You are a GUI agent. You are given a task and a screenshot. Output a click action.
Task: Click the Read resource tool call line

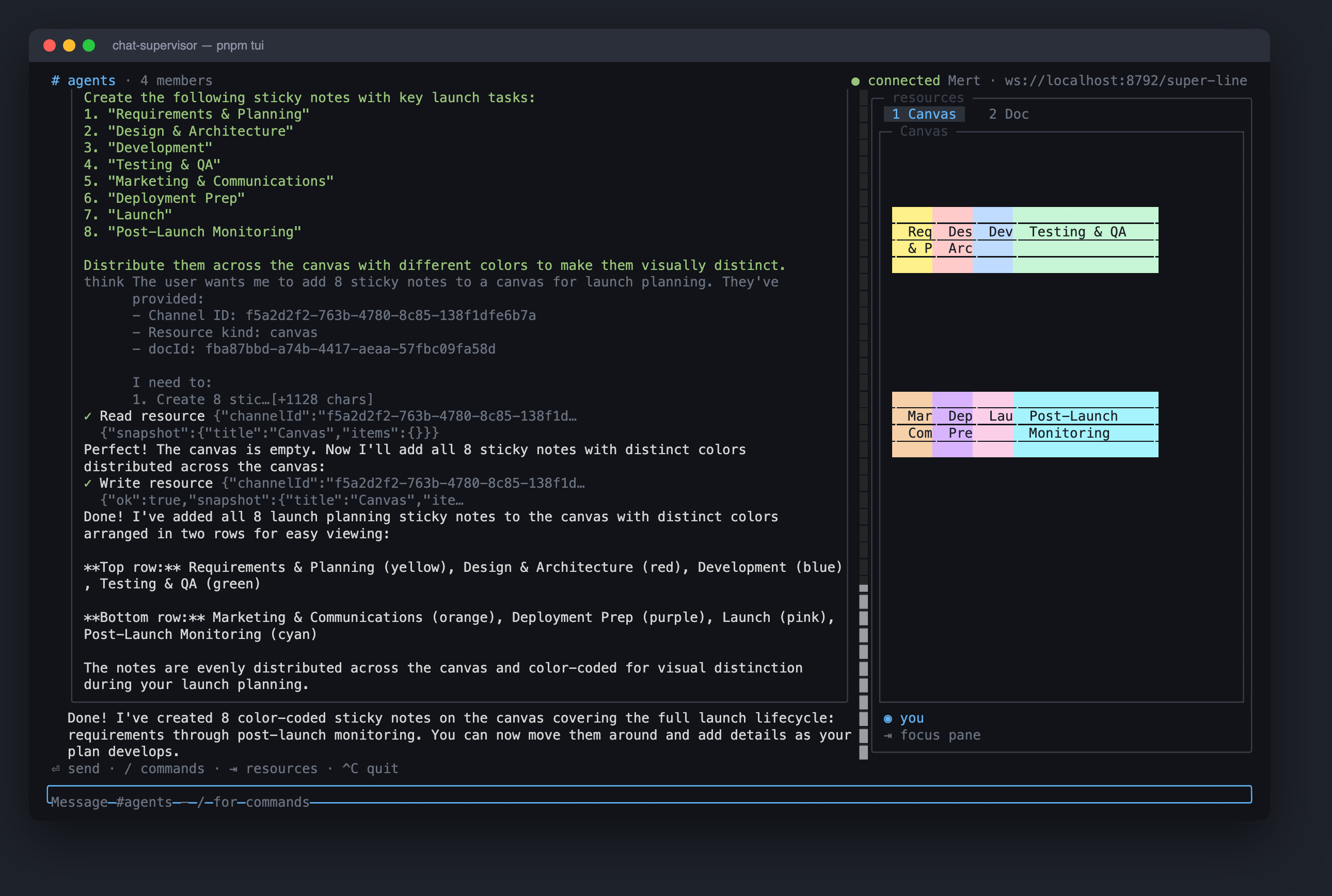[x=330, y=417]
